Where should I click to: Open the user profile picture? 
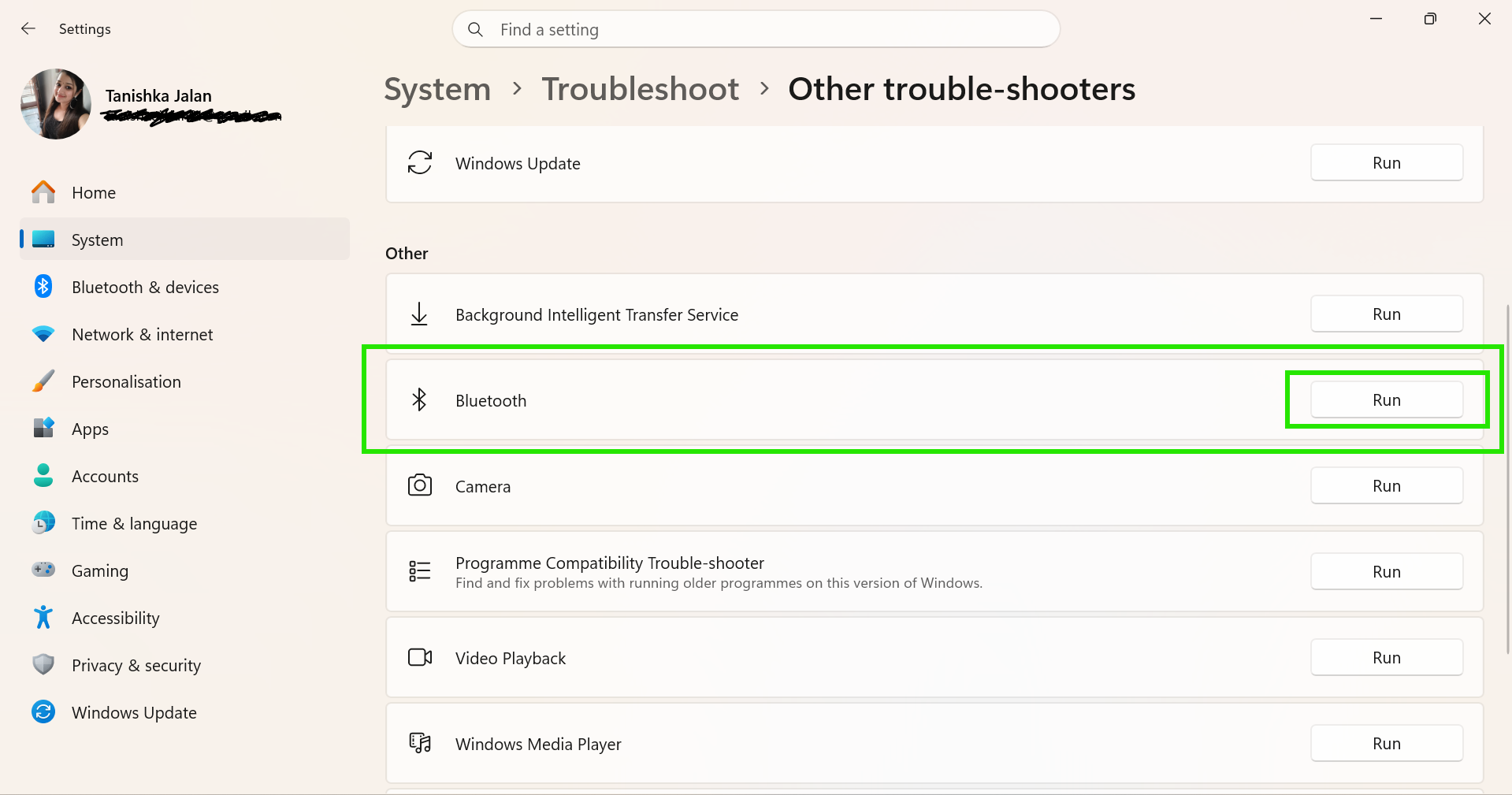[56, 104]
